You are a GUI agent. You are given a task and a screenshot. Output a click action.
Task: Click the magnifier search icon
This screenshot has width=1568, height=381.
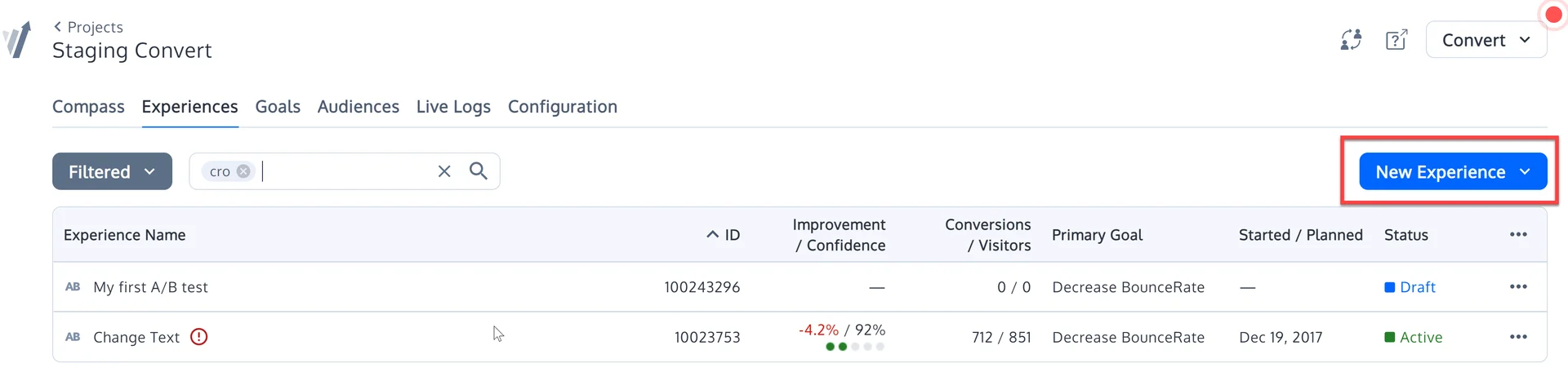coord(479,171)
